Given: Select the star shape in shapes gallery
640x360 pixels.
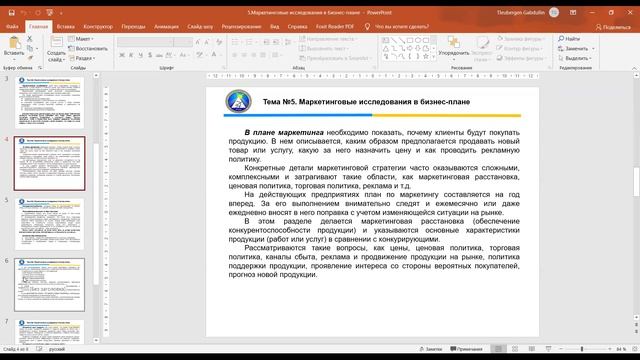Looking at the screenshot, I should click(x=426, y=56).
